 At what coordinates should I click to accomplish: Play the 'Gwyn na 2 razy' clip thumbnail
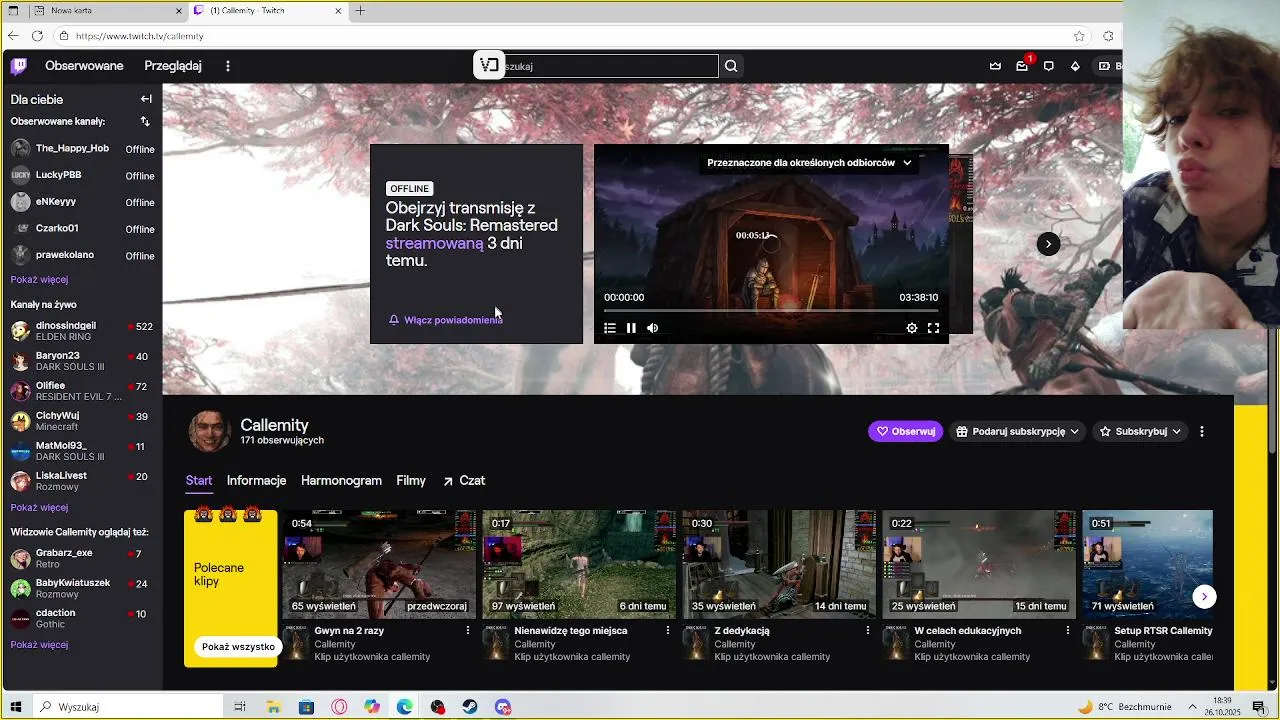pos(379,564)
